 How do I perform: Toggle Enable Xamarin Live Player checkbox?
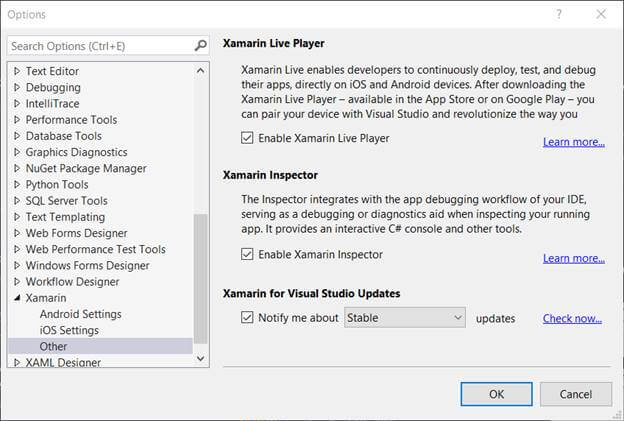[x=247, y=138]
